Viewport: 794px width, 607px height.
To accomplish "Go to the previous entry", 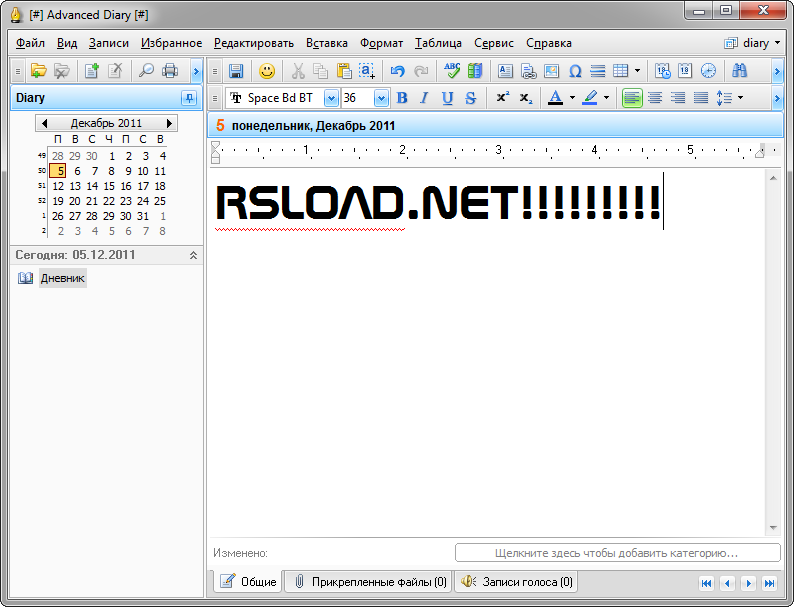I will (x=727, y=583).
